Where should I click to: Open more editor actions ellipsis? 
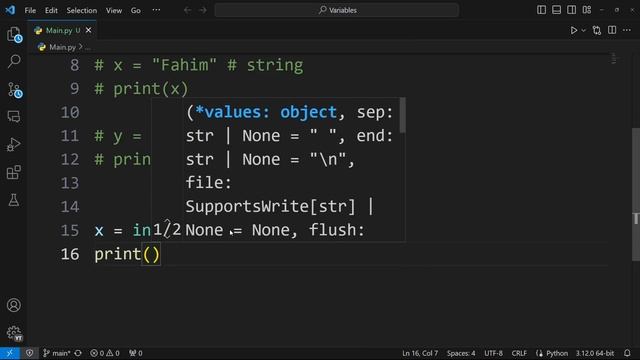pos(627,30)
